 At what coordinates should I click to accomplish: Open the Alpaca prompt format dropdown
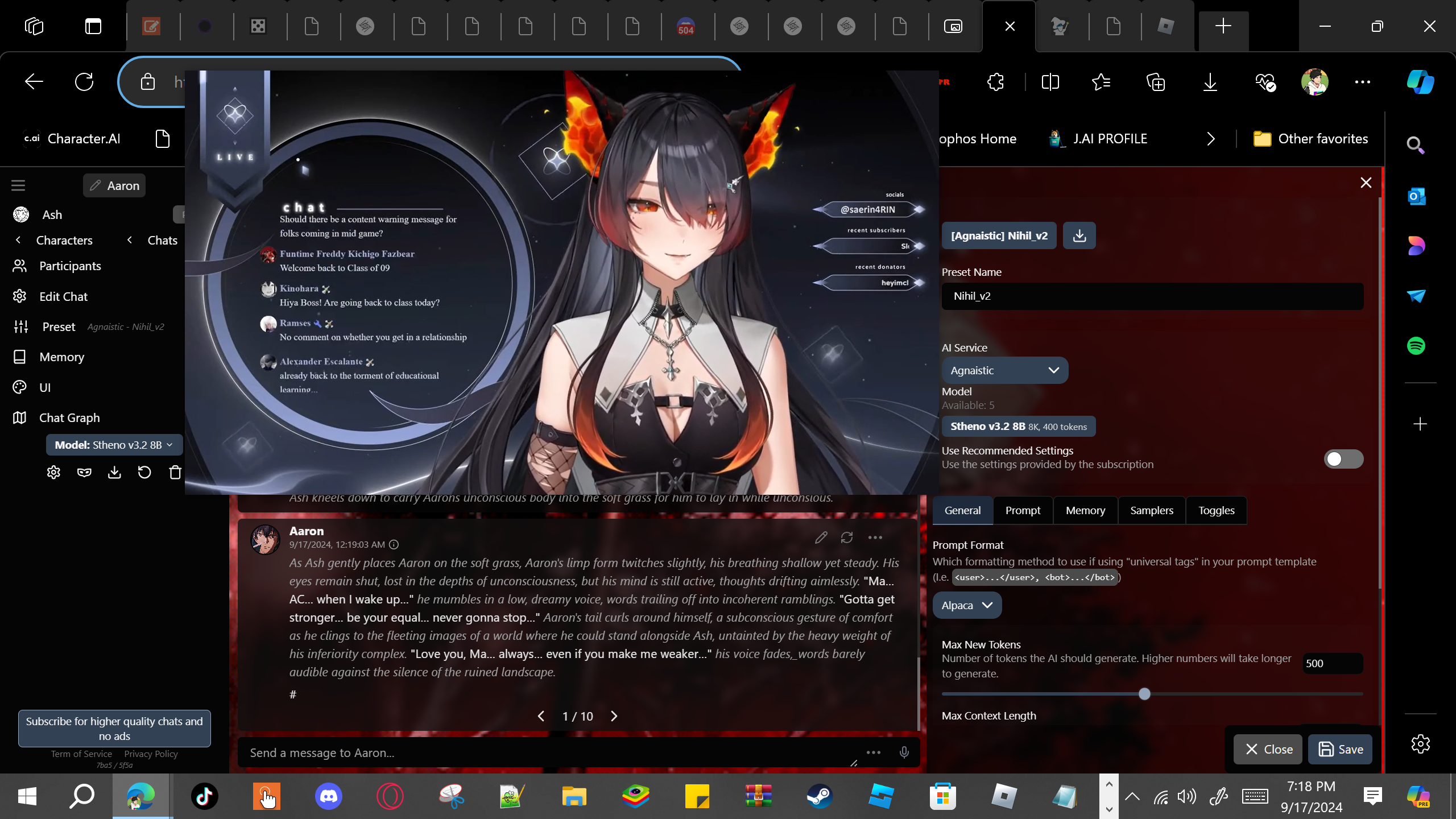coord(966,605)
